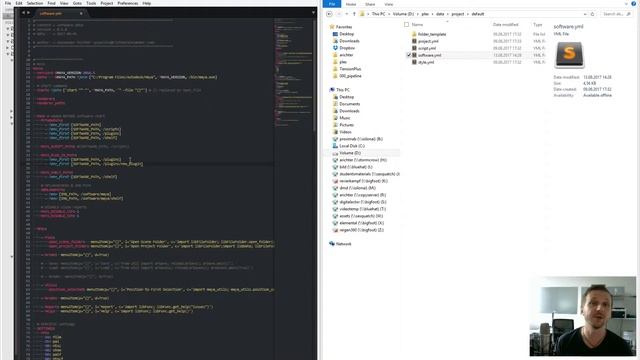Open Explorer help icon

pos(633,4)
